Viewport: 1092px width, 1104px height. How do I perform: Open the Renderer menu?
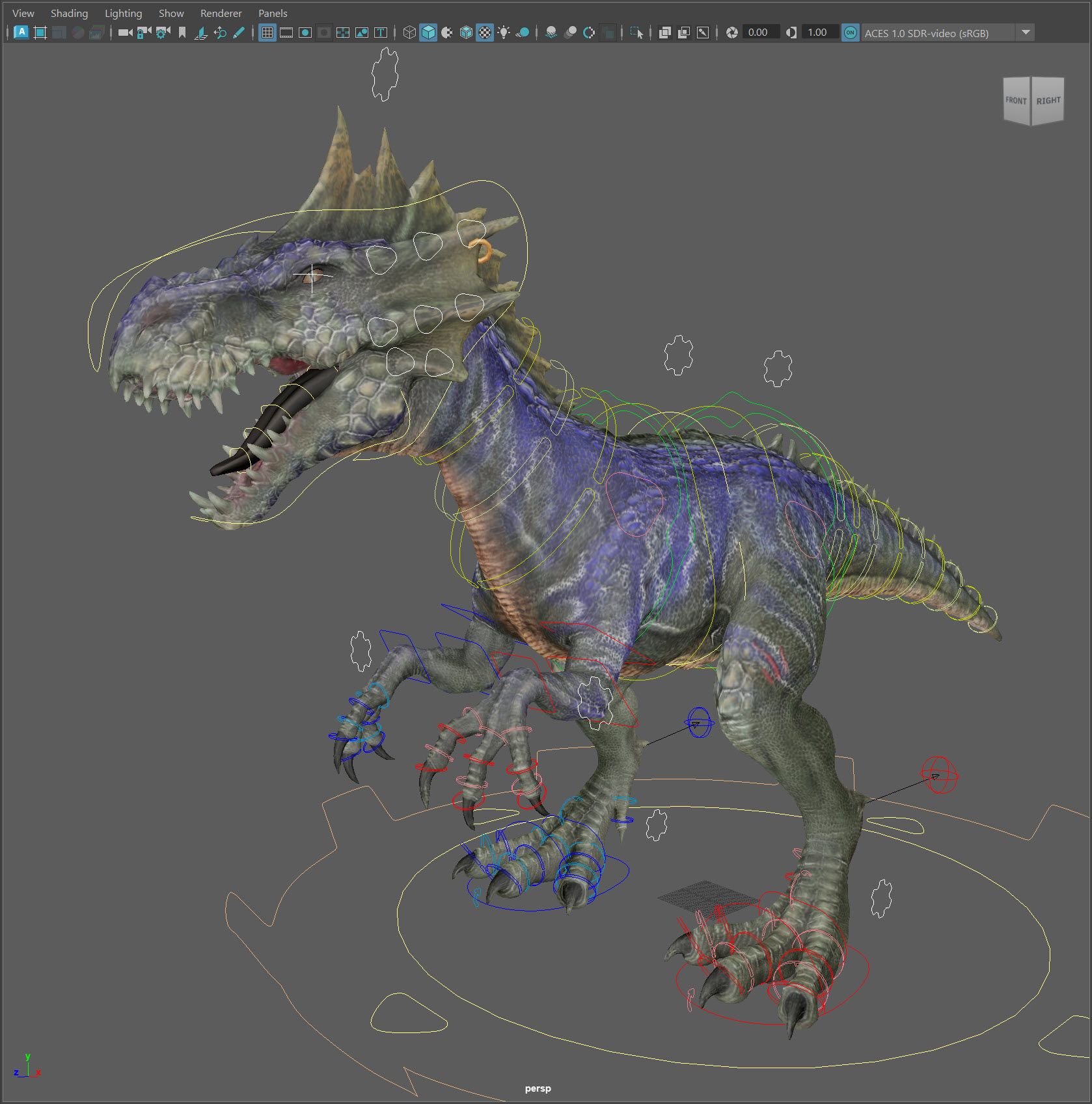point(221,13)
